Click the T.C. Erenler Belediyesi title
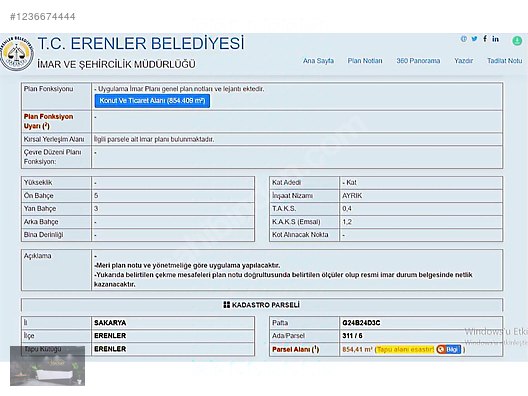528x396 pixels. (x=141, y=43)
